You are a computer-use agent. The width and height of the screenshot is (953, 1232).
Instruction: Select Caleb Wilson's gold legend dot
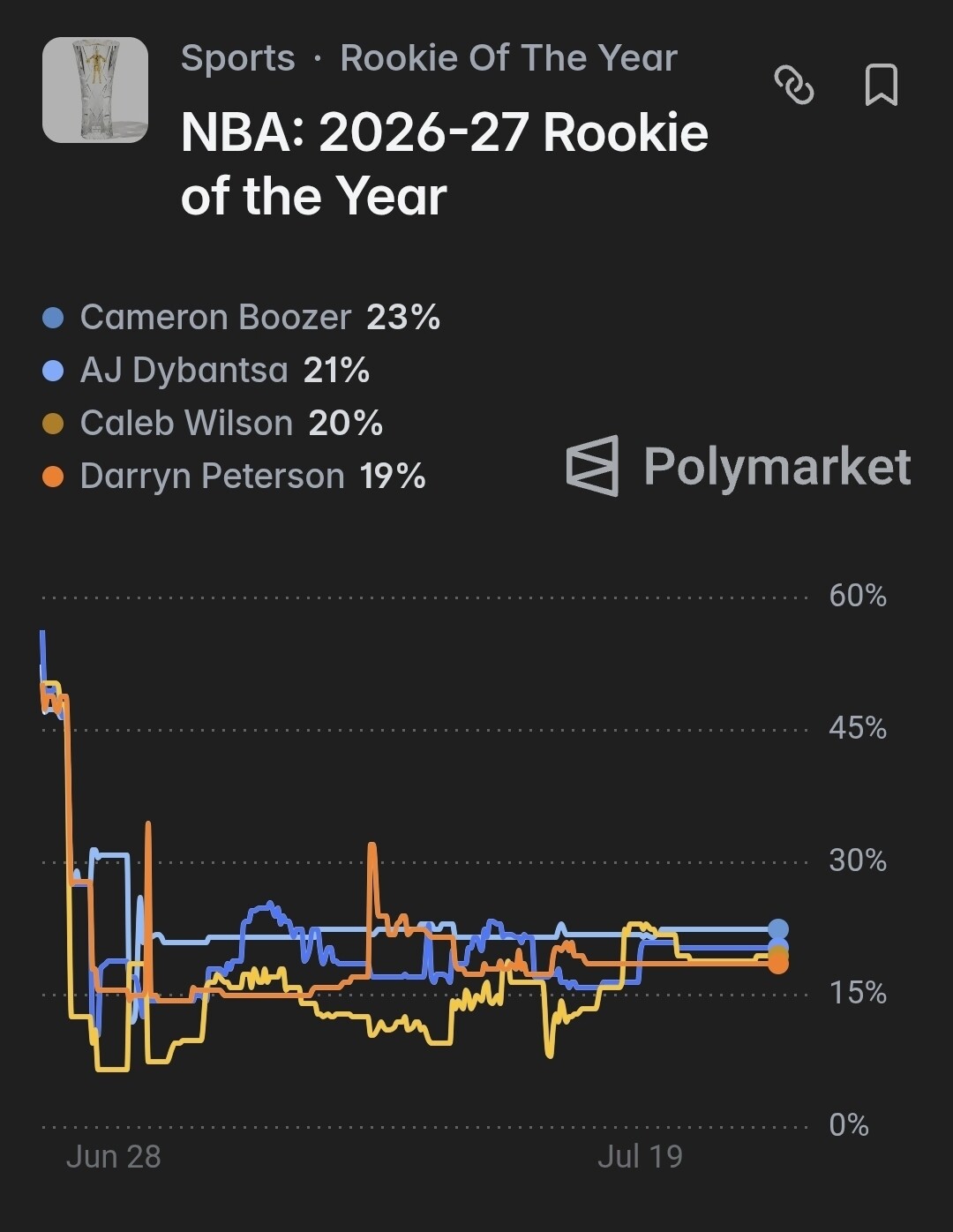point(53,424)
